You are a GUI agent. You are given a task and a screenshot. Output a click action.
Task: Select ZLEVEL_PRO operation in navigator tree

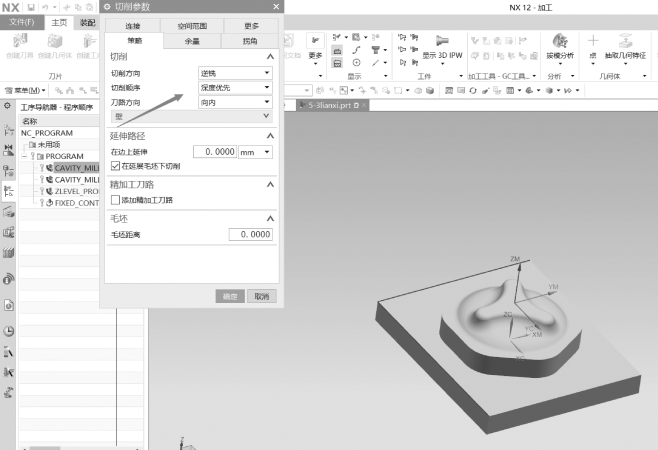76,191
